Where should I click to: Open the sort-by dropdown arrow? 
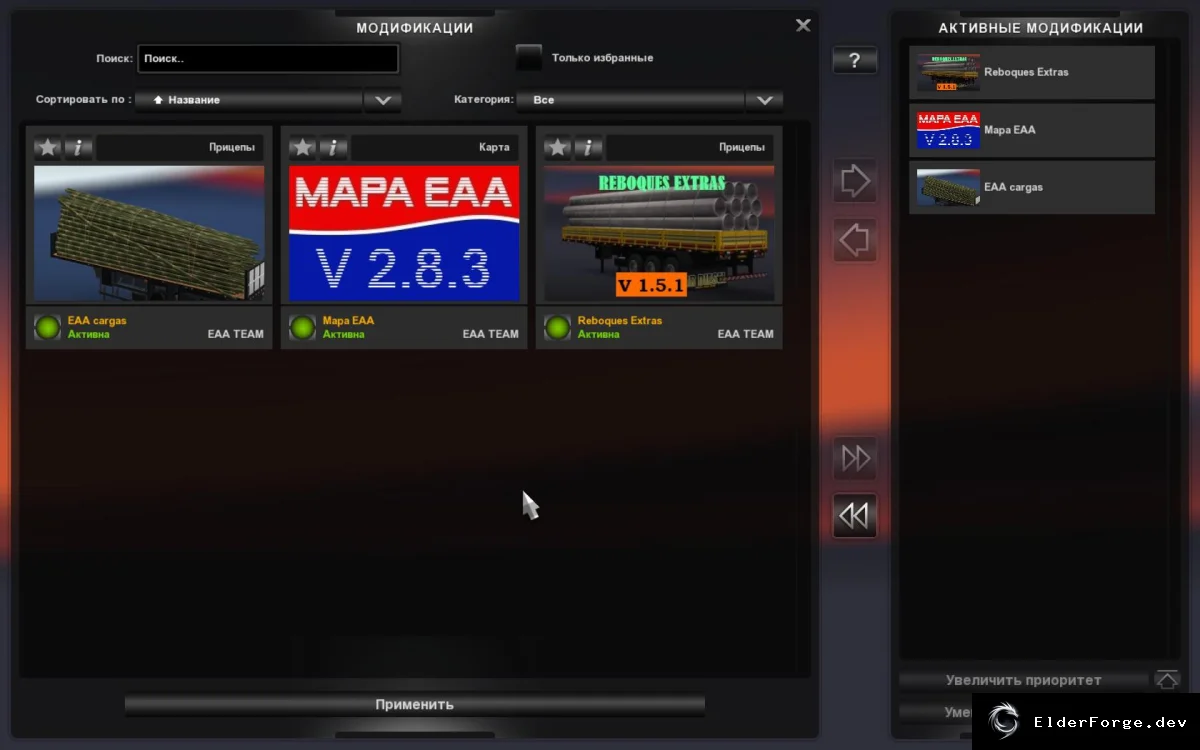click(382, 100)
